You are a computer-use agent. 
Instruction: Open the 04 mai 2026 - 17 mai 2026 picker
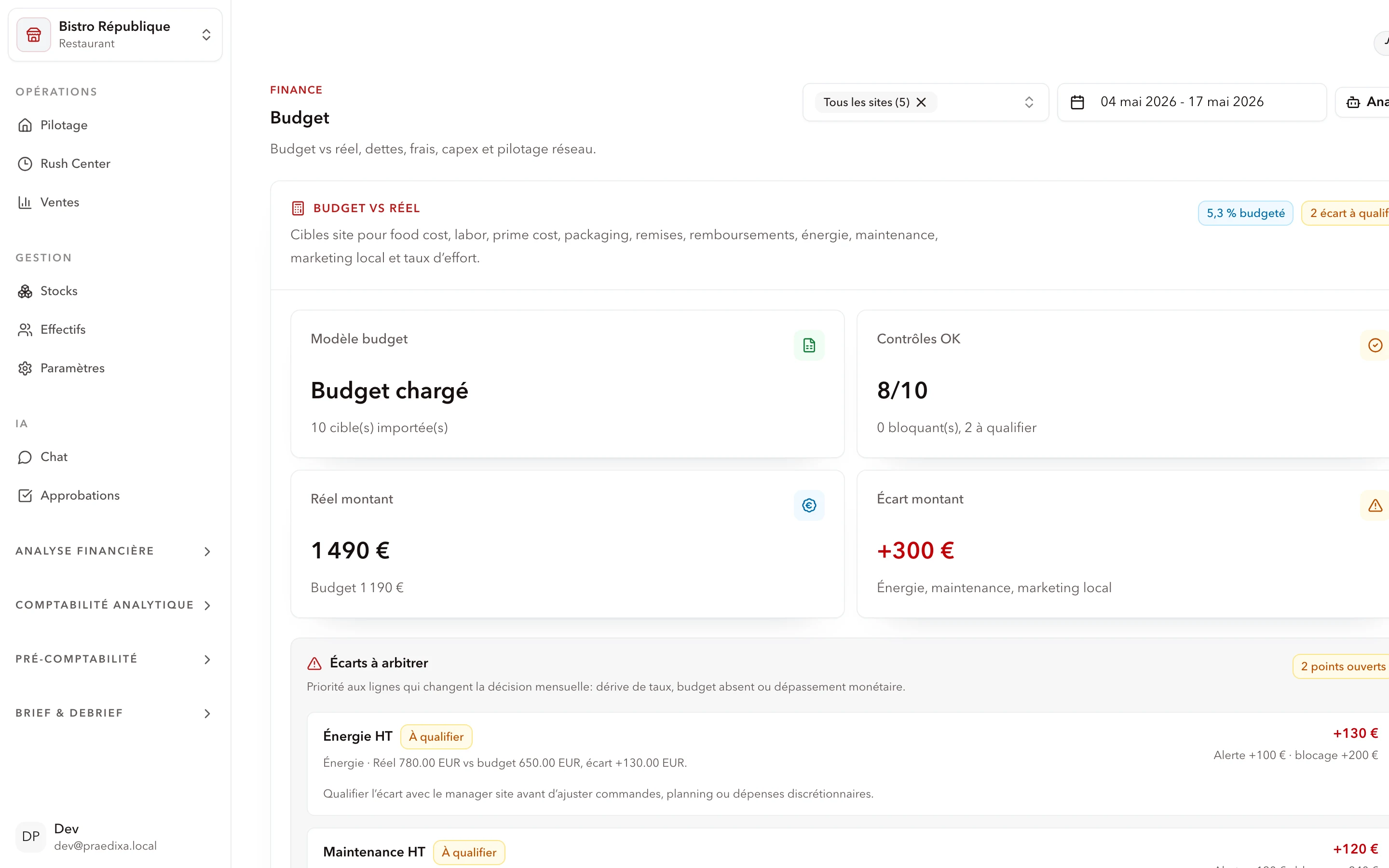(x=1192, y=102)
